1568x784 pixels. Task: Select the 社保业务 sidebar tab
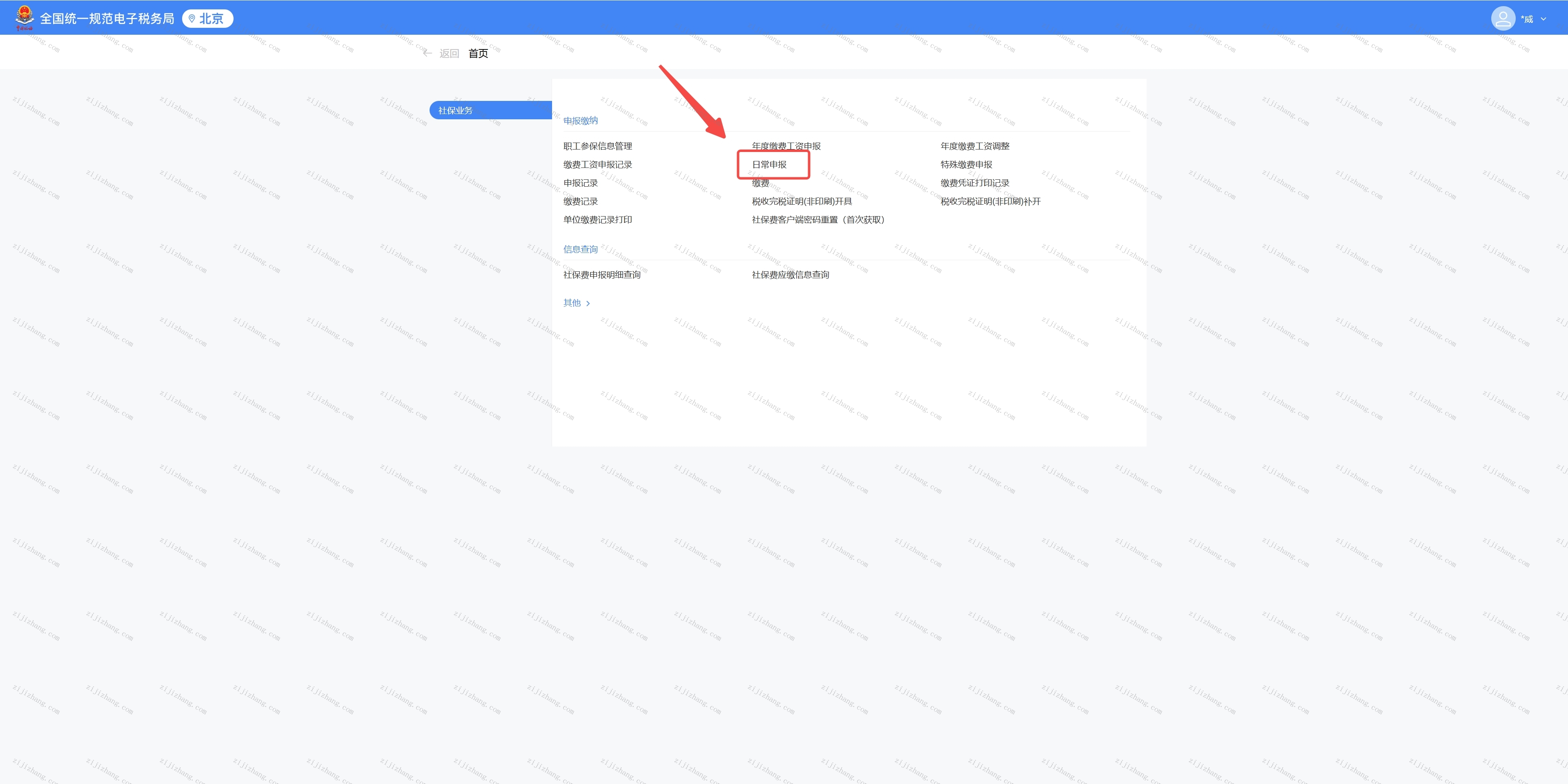pyautogui.click(x=490, y=110)
